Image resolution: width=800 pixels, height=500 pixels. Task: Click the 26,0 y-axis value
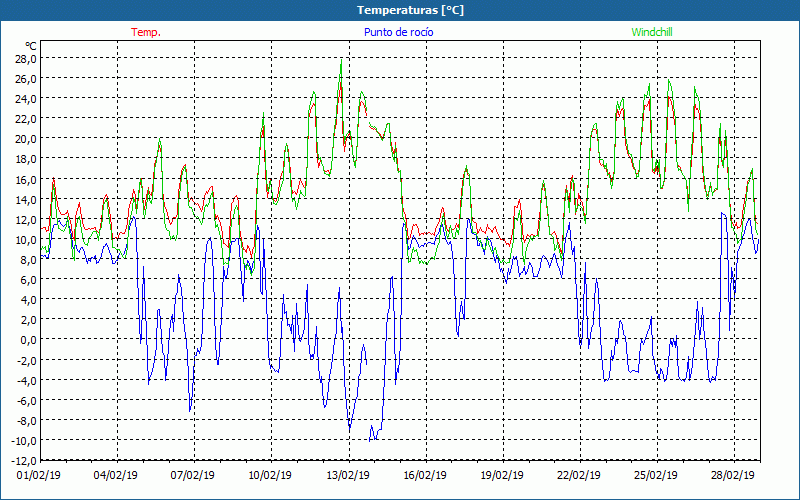click(26, 79)
